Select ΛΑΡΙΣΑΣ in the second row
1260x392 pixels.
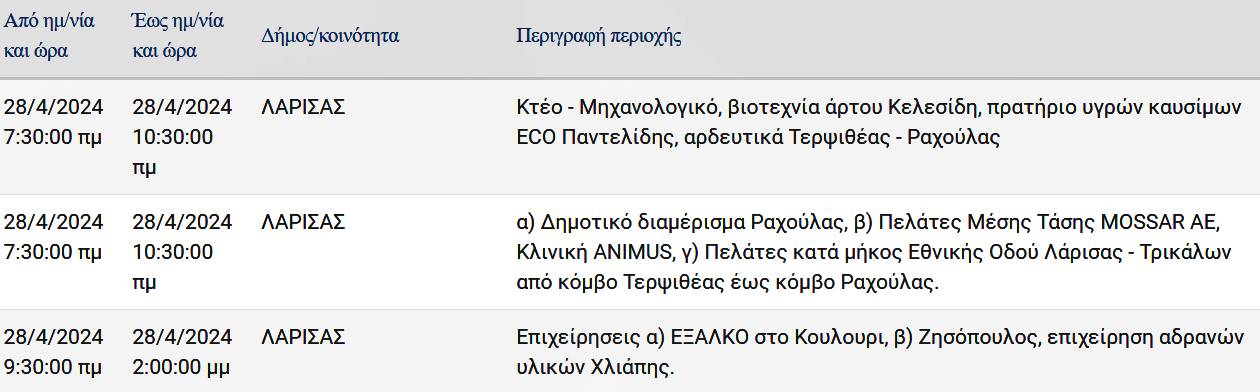303,222
